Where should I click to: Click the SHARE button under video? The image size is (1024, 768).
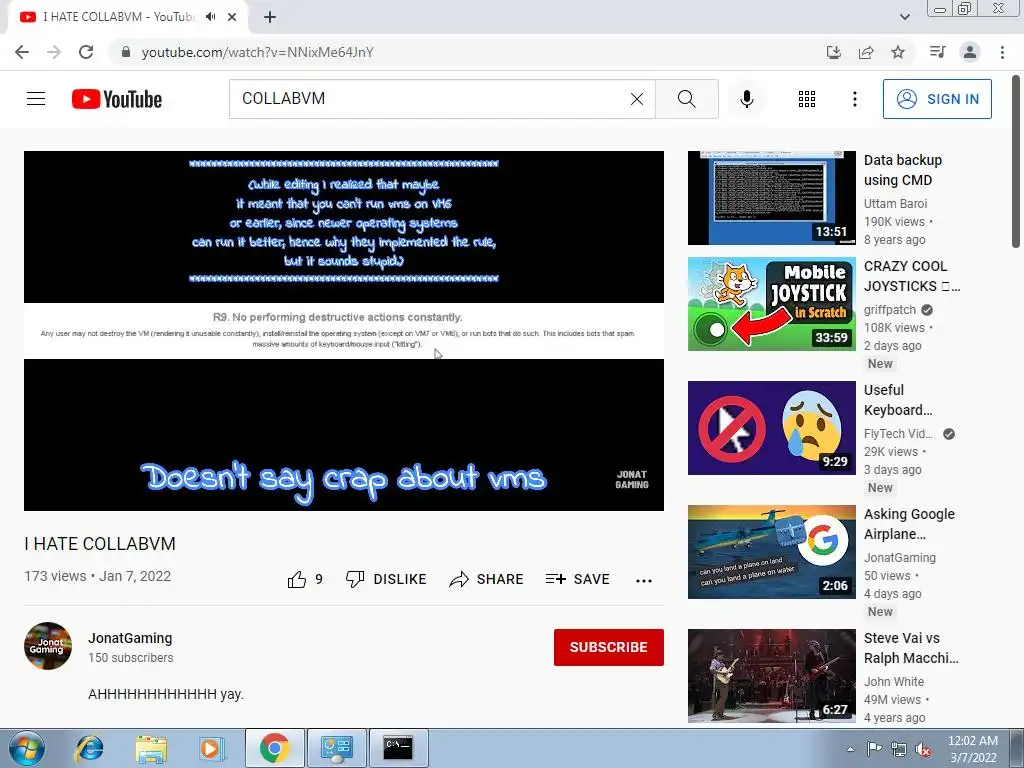click(487, 579)
